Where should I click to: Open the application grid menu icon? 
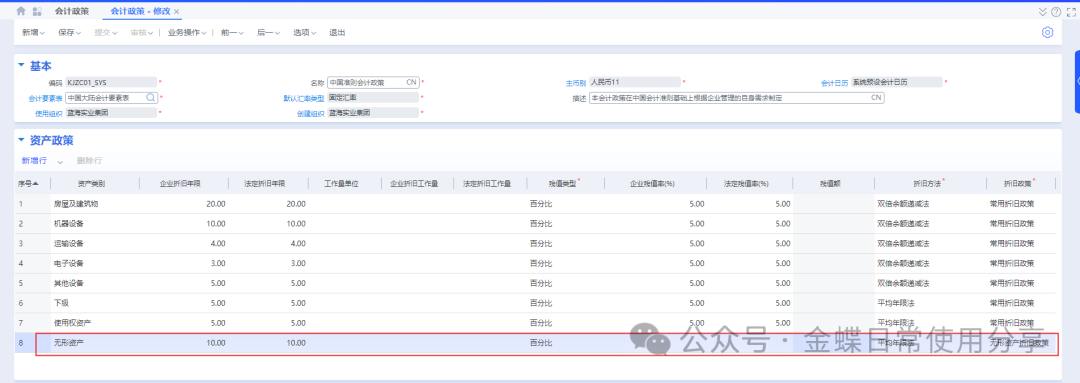(x=37, y=11)
